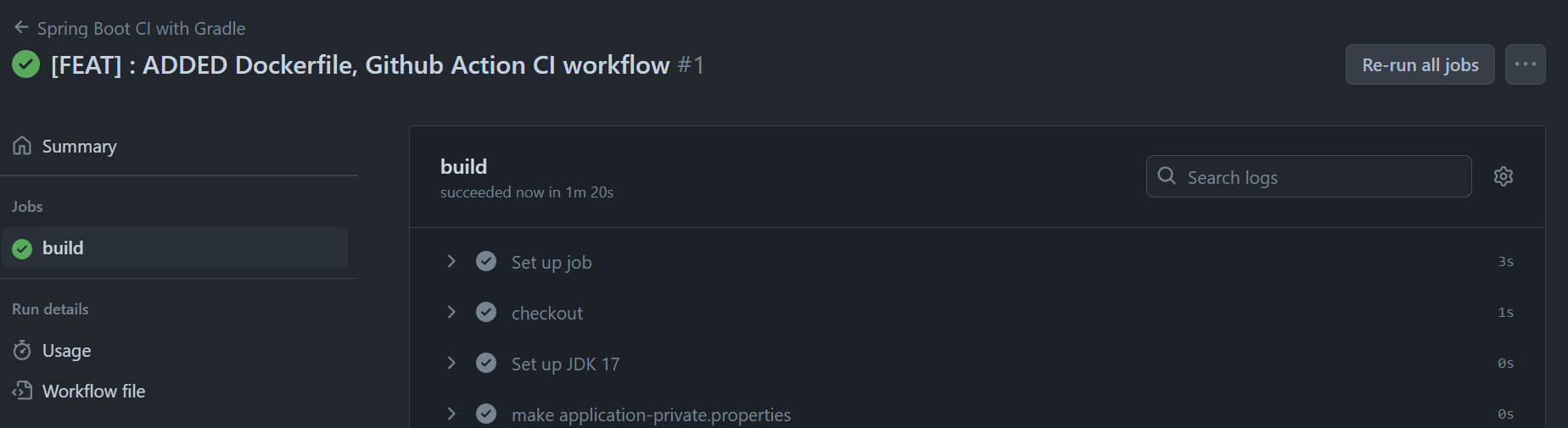Click the green success icon beside the run title
The image size is (1568, 428).
26,64
